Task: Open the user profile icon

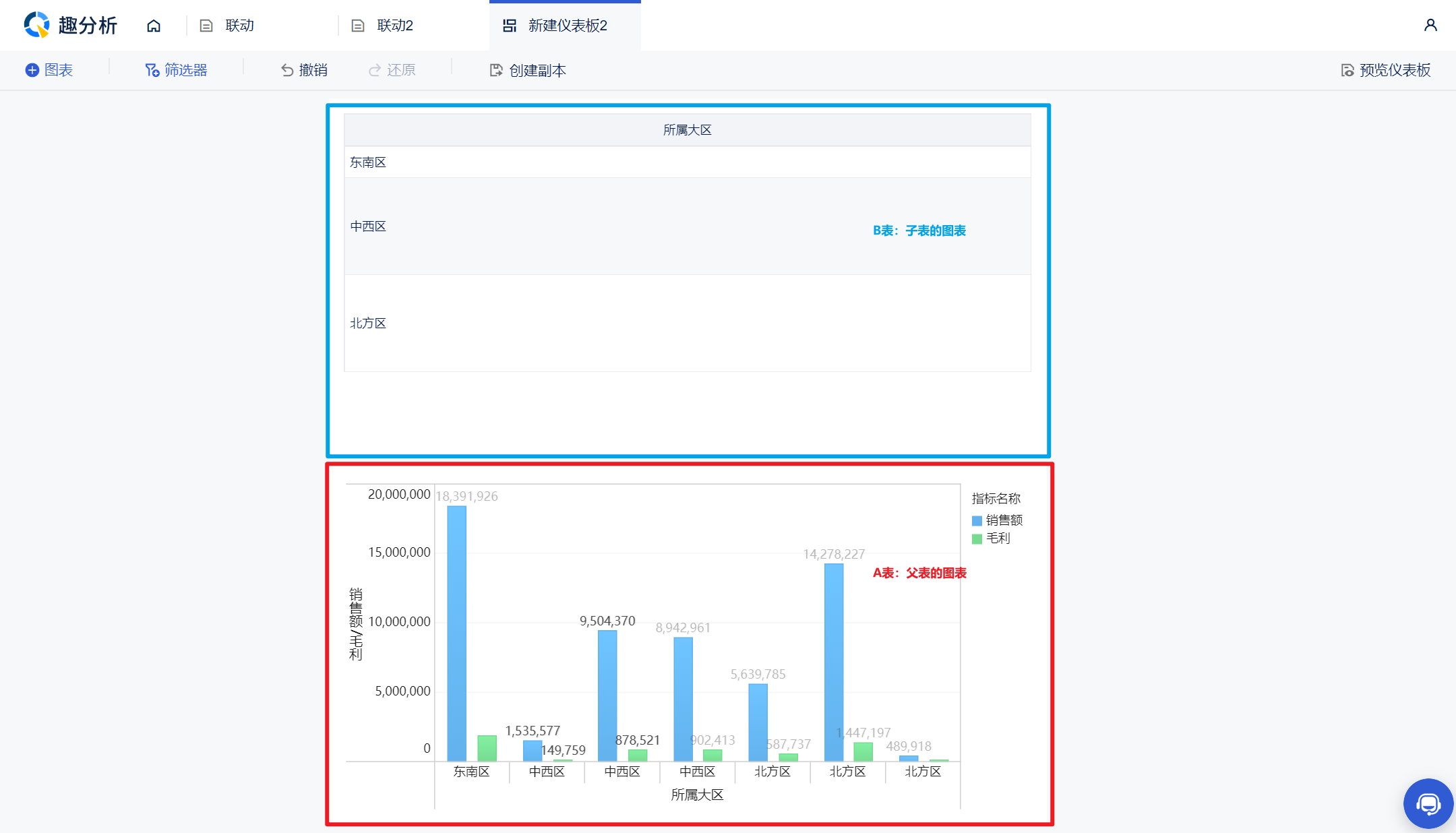Action: [1430, 26]
